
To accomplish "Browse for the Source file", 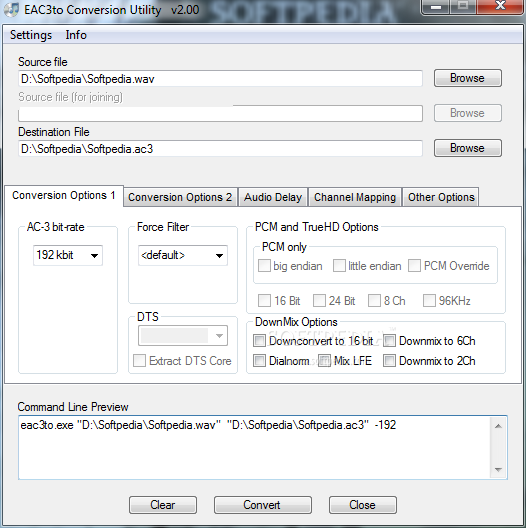I will pyautogui.click(x=467, y=78).
